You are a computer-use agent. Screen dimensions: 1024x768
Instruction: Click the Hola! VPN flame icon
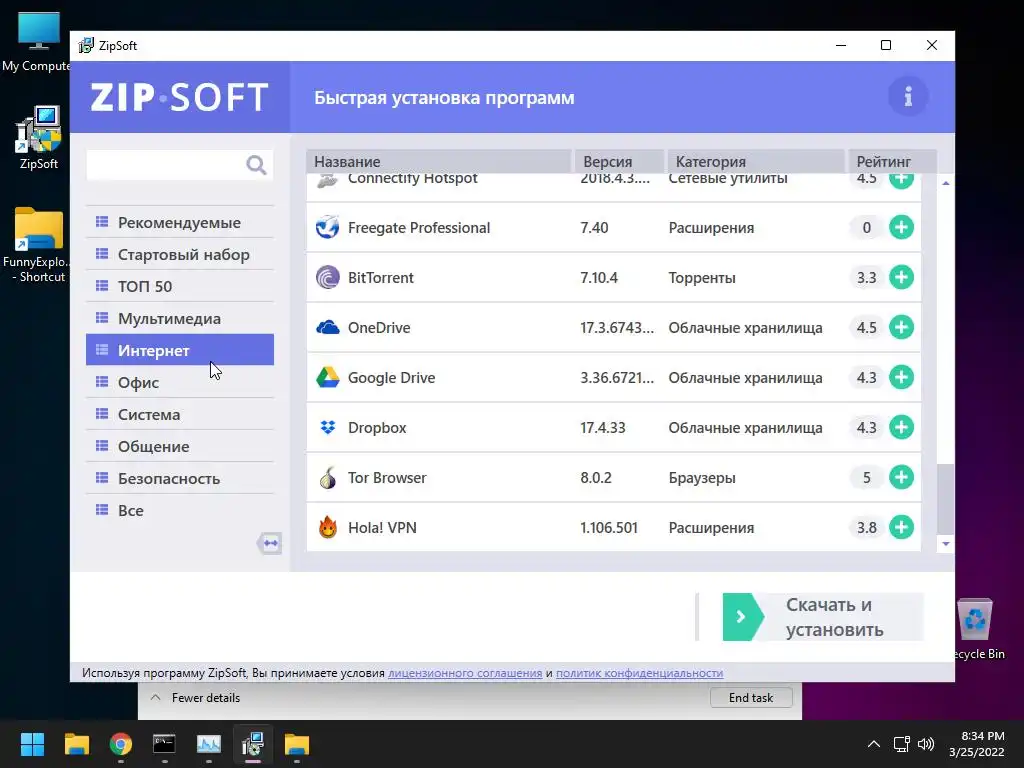pos(327,527)
